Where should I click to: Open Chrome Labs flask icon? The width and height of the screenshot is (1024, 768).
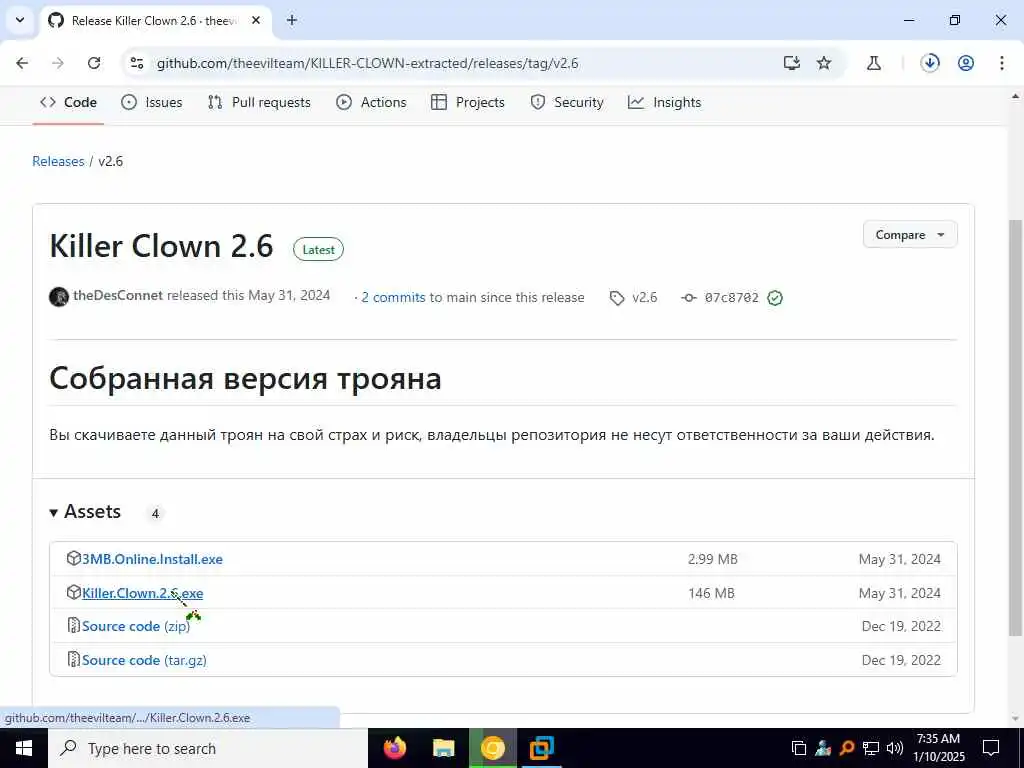(874, 63)
